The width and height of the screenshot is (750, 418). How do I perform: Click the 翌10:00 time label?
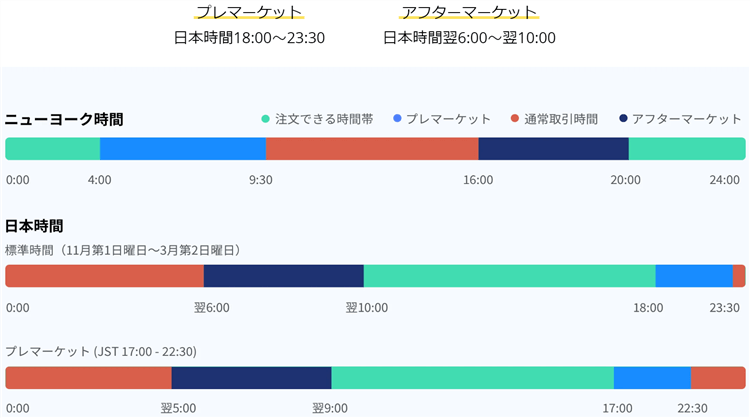pos(366,308)
